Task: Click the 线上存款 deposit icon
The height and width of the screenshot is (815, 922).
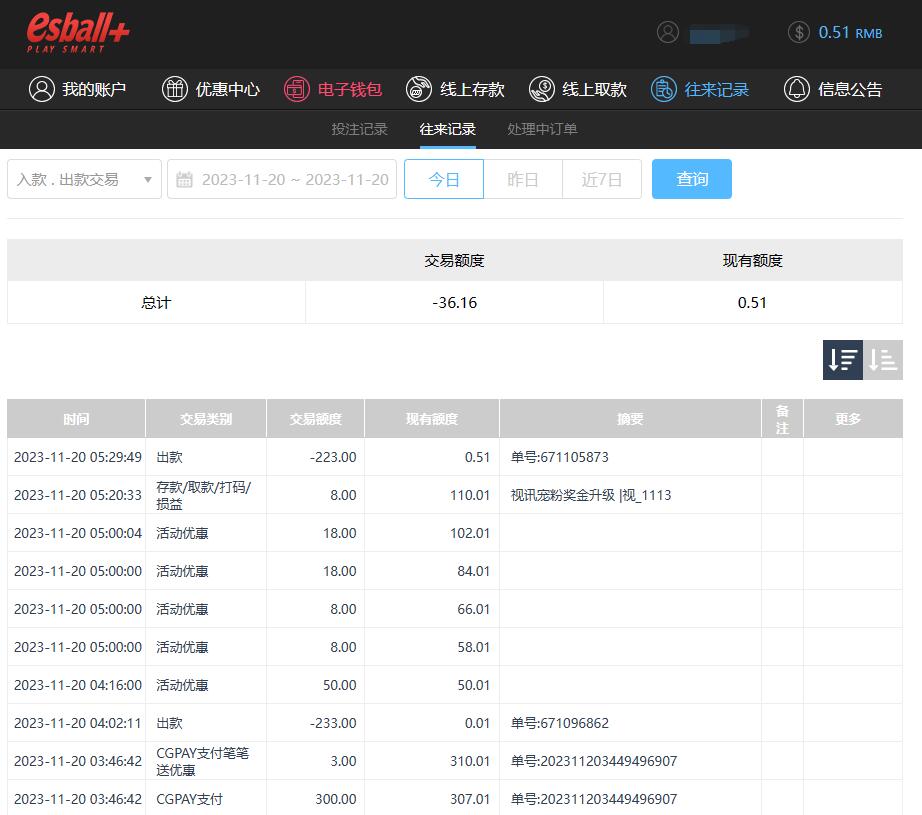Action: point(419,89)
